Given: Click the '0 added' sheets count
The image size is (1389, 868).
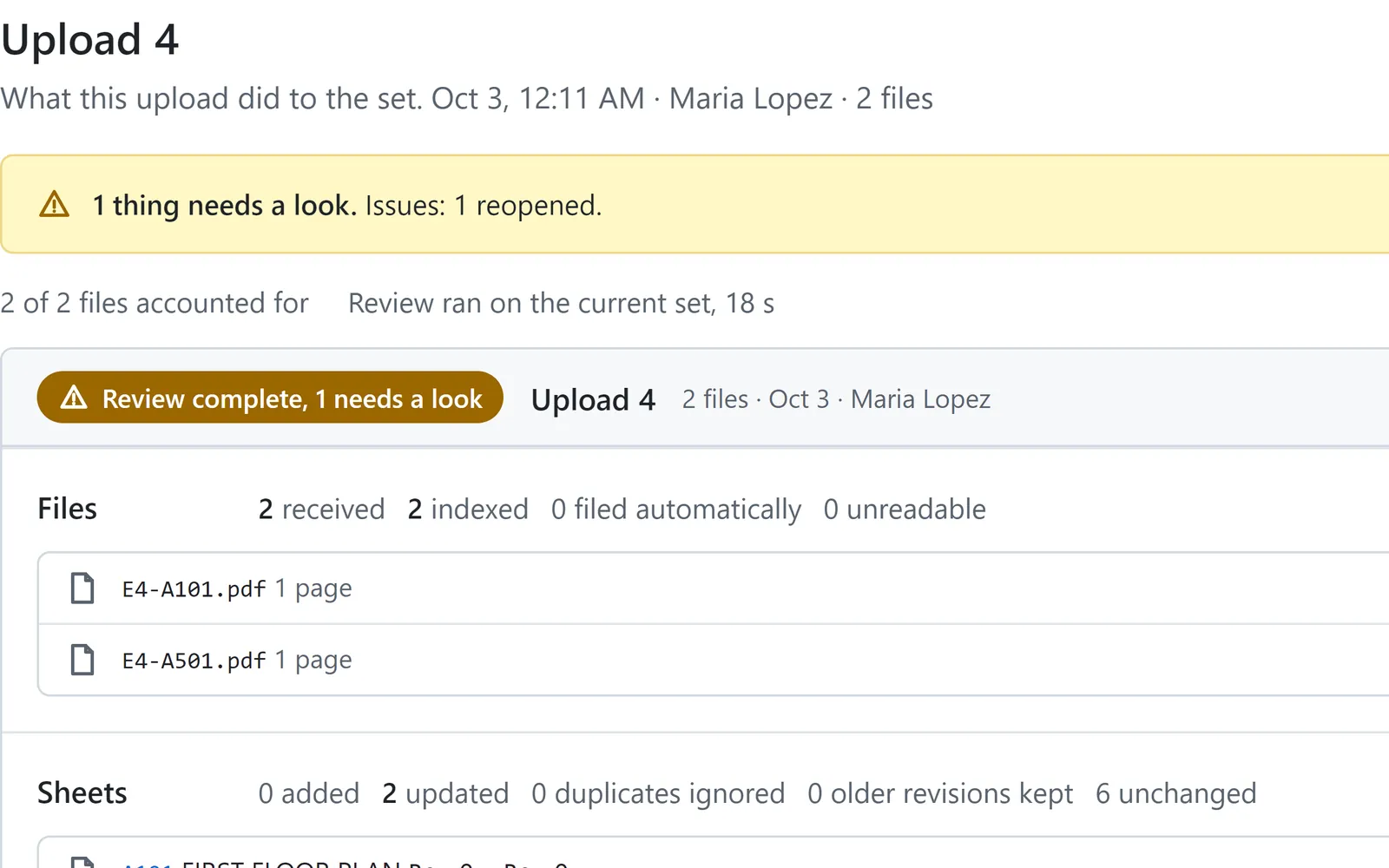Looking at the screenshot, I should 308,793.
